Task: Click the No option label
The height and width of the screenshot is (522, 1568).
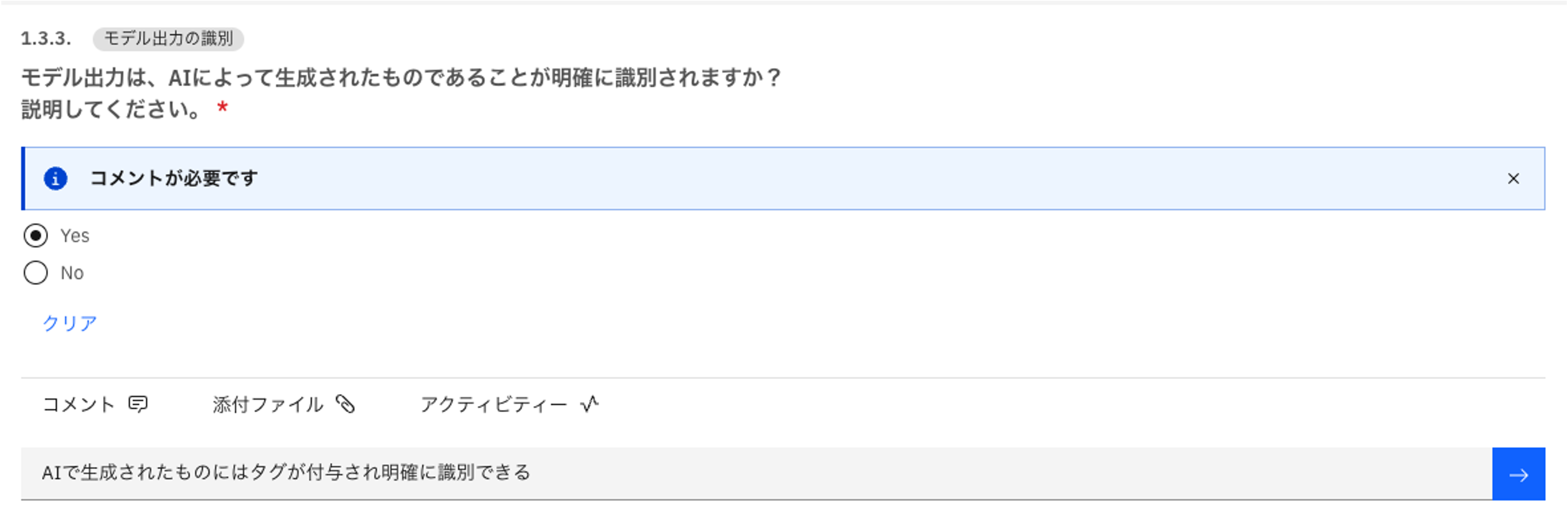Action: pos(72,273)
